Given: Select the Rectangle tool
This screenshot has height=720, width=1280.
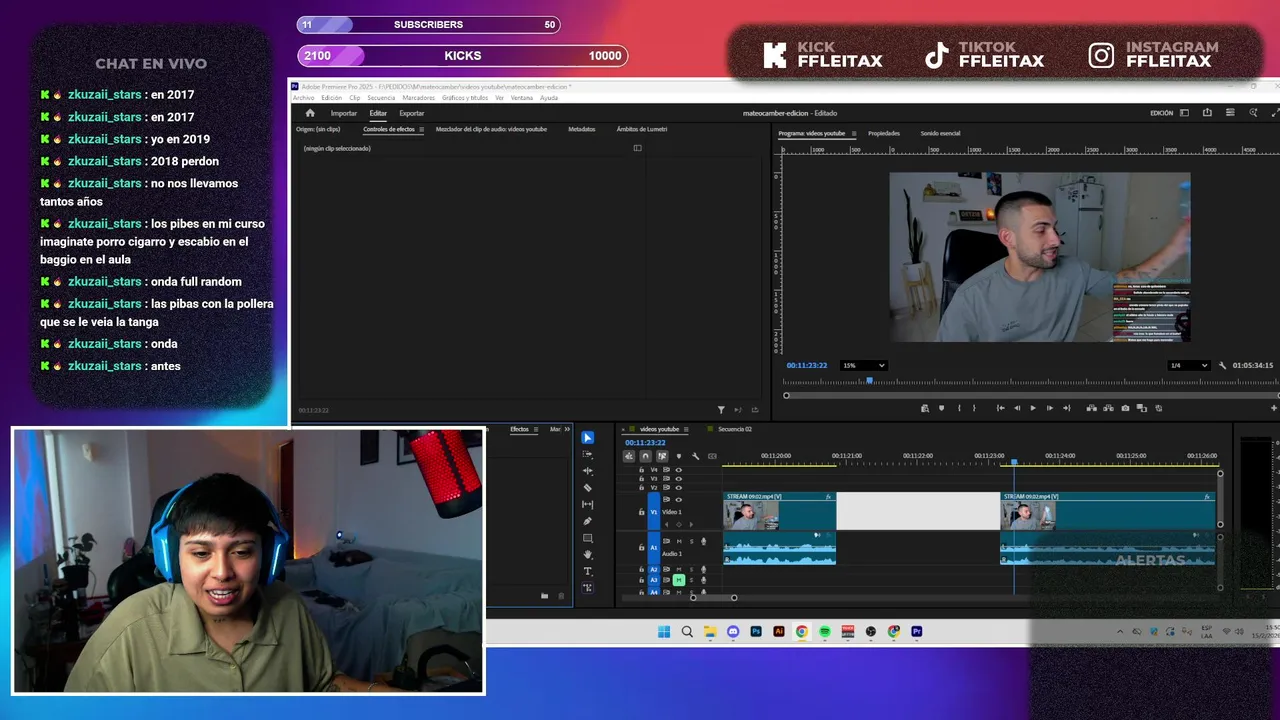Looking at the screenshot, I should [x=587, y=538].
